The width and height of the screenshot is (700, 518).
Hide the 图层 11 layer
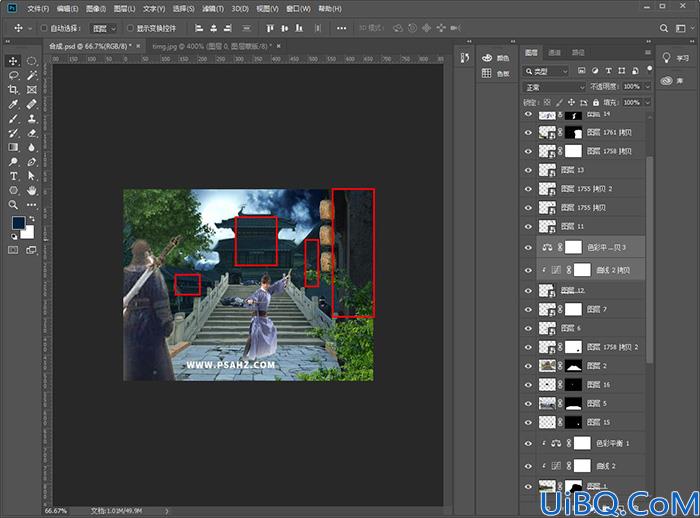(528, 226)
